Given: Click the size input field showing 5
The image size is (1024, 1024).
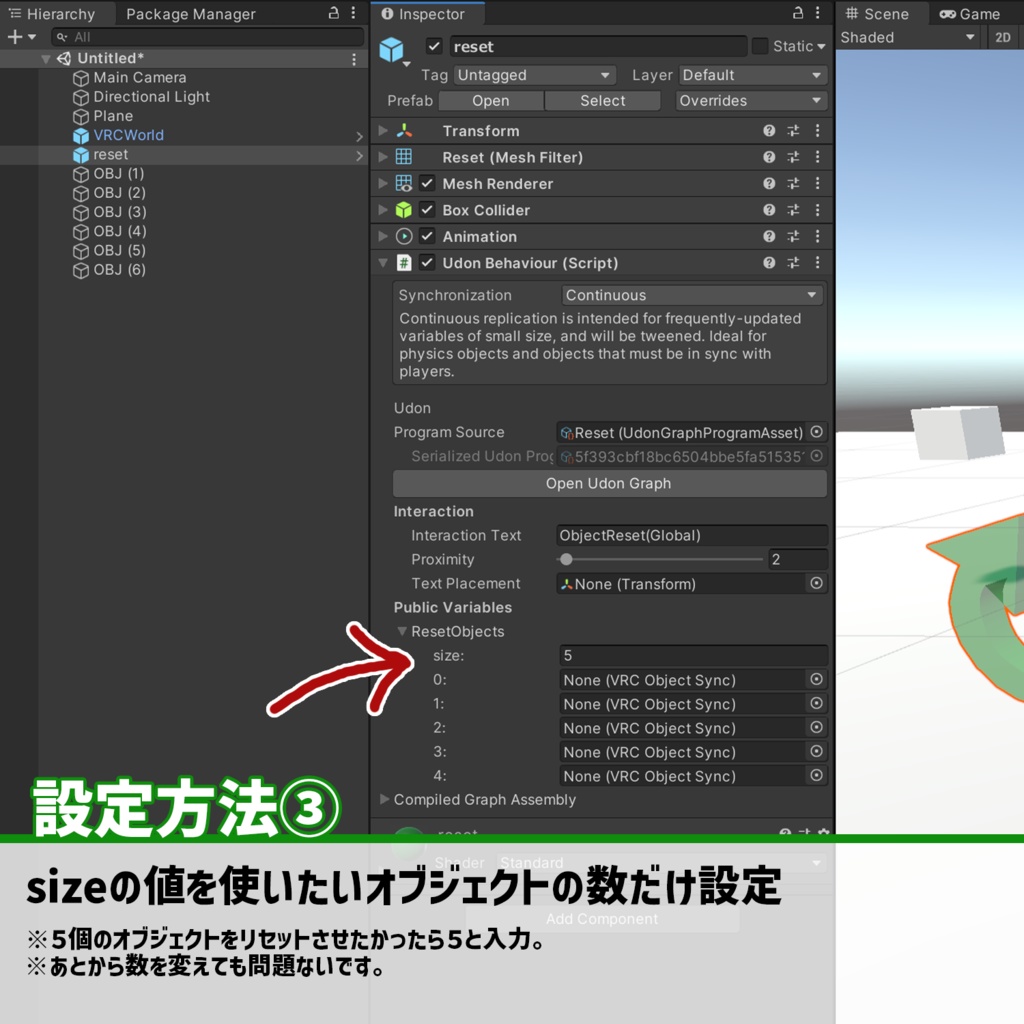Looking at the screenshot, I should pyautogui.click(x=692, y=655).
